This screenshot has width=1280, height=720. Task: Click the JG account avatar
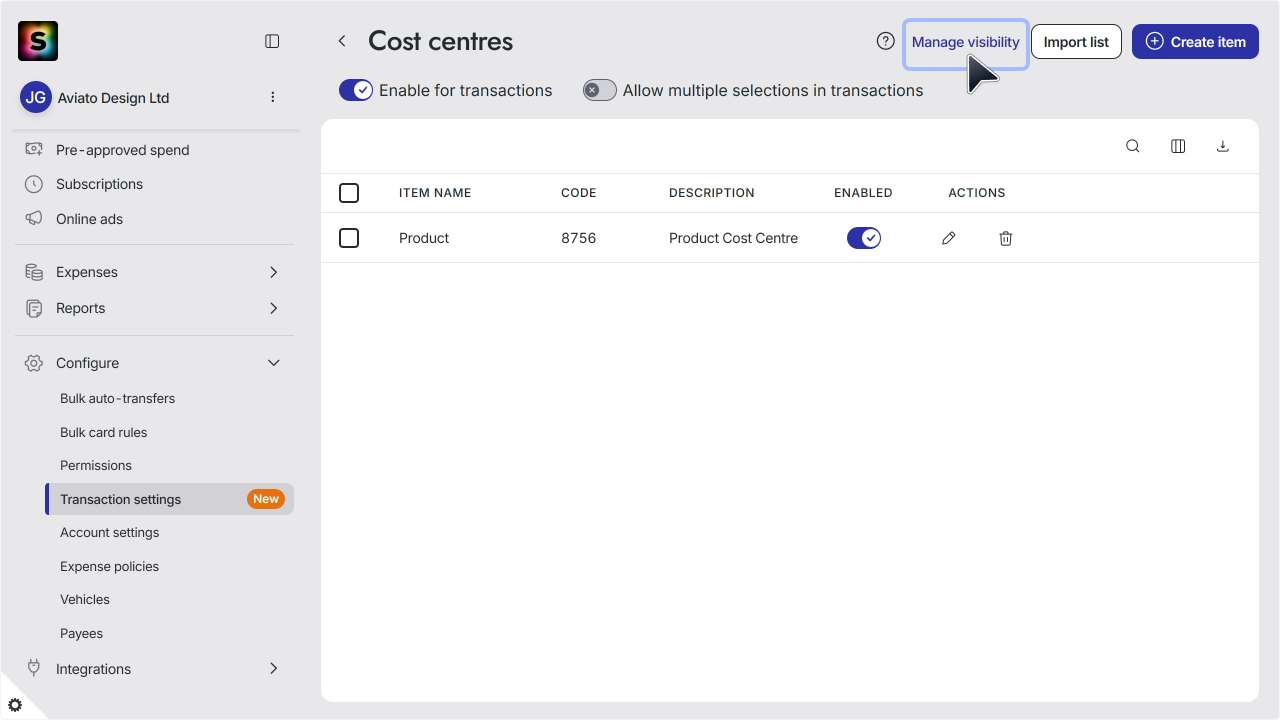click(36, 97)
